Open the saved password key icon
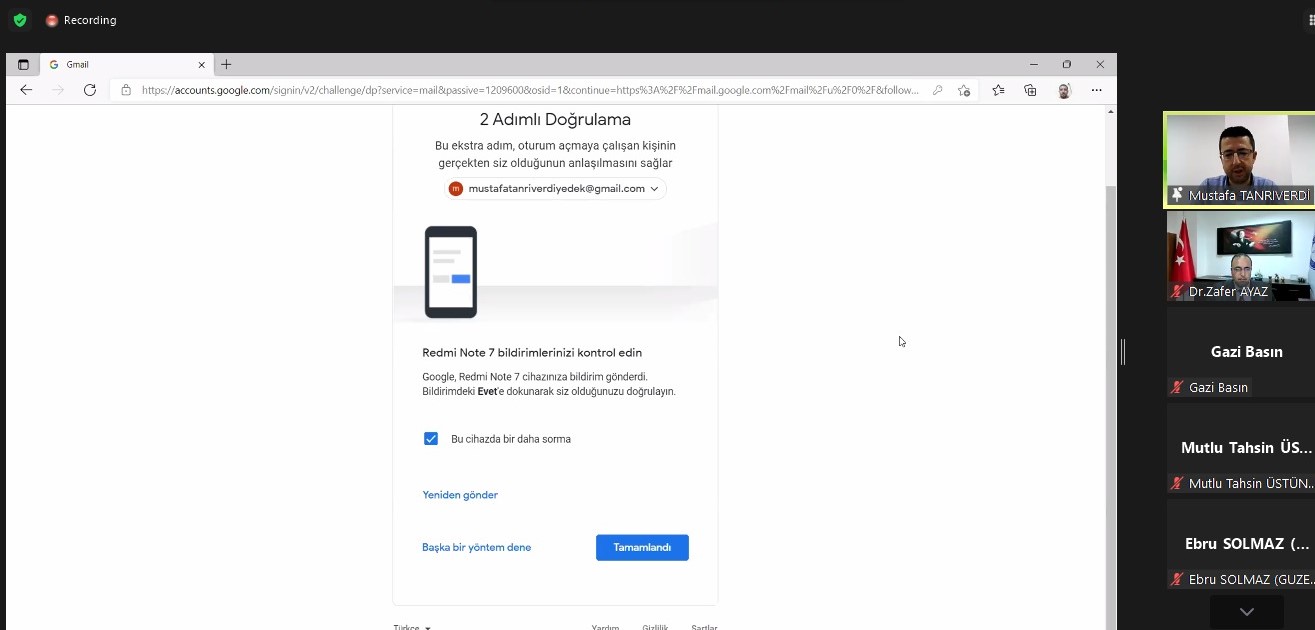 (937, 90)
